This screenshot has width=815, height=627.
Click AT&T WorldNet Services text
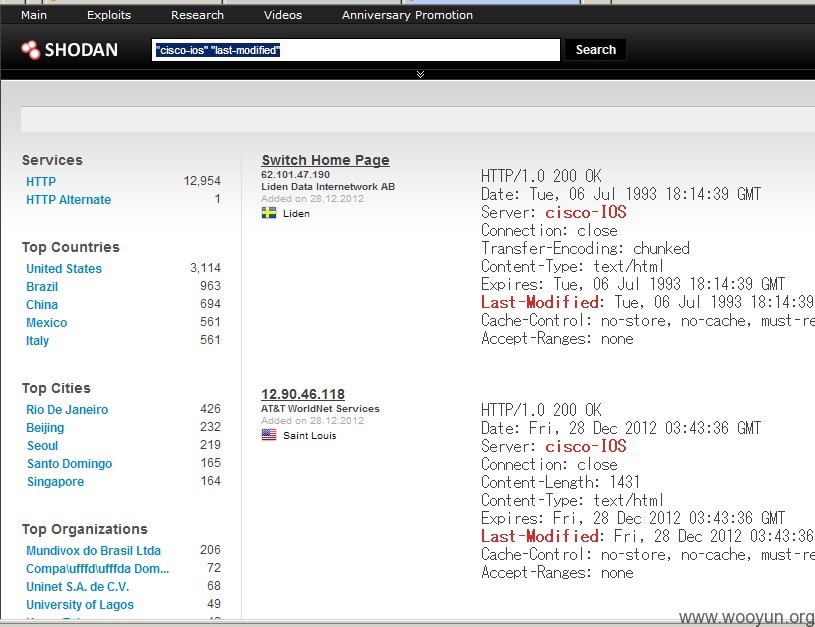point(320,409)
